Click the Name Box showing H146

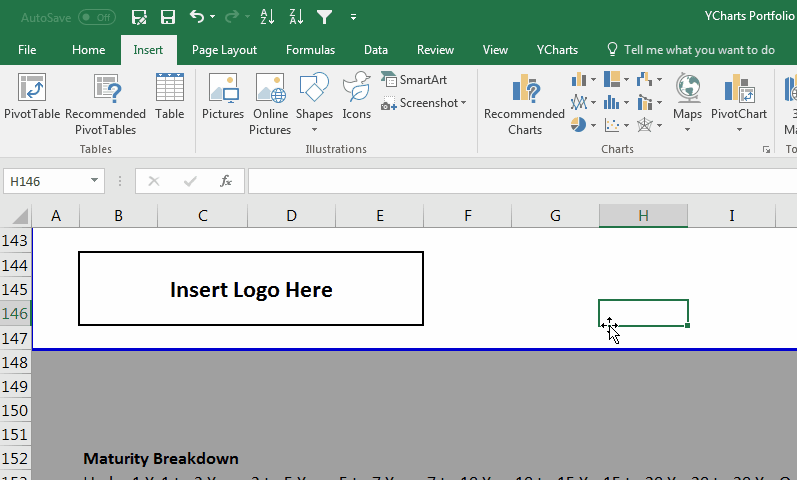tap(46, 182)
